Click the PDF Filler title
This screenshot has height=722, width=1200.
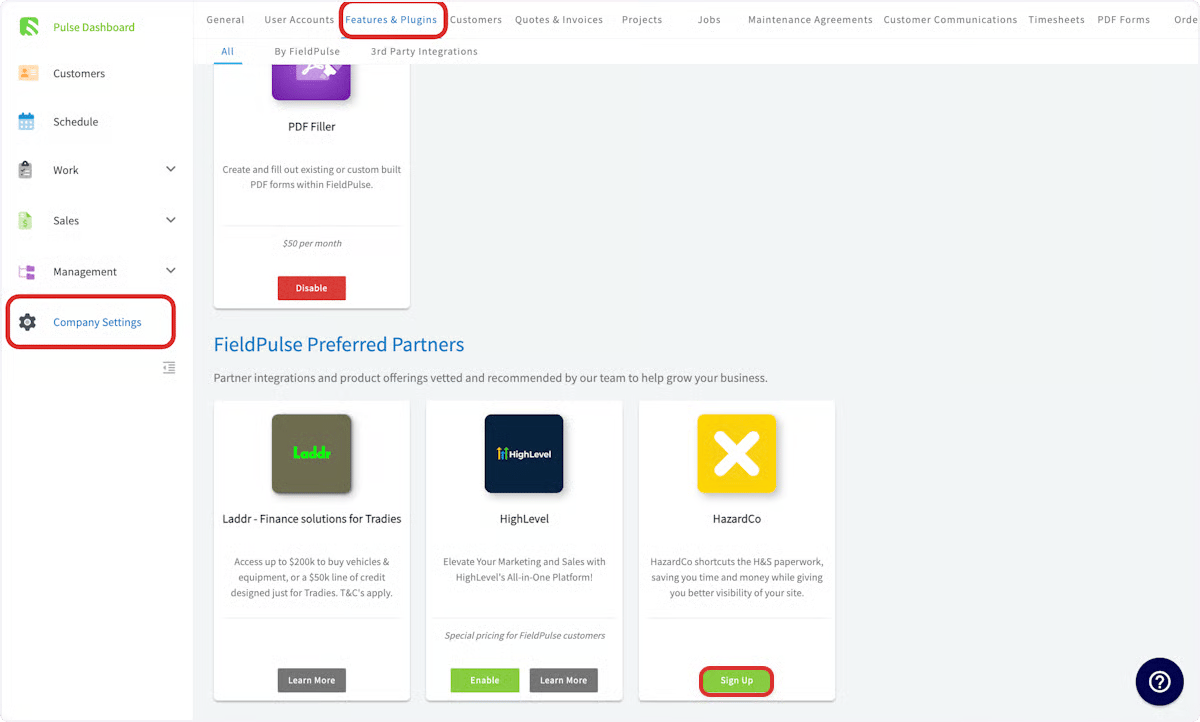[x=312, y=127]
